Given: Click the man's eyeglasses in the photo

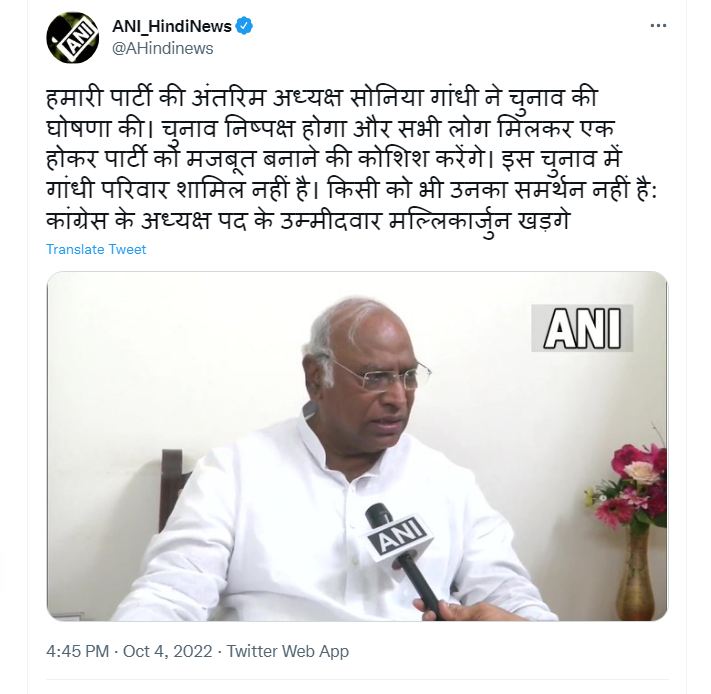Looking at the screenshot, I should 381,374.
